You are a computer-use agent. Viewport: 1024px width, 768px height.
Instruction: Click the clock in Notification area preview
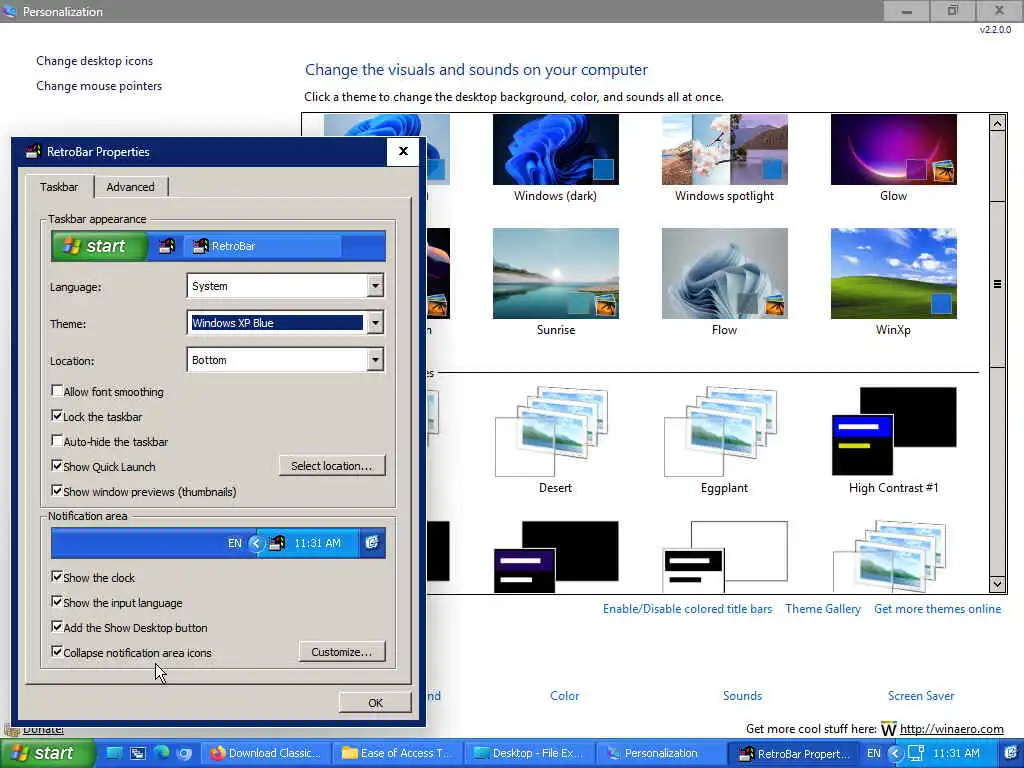click(317, 543)
